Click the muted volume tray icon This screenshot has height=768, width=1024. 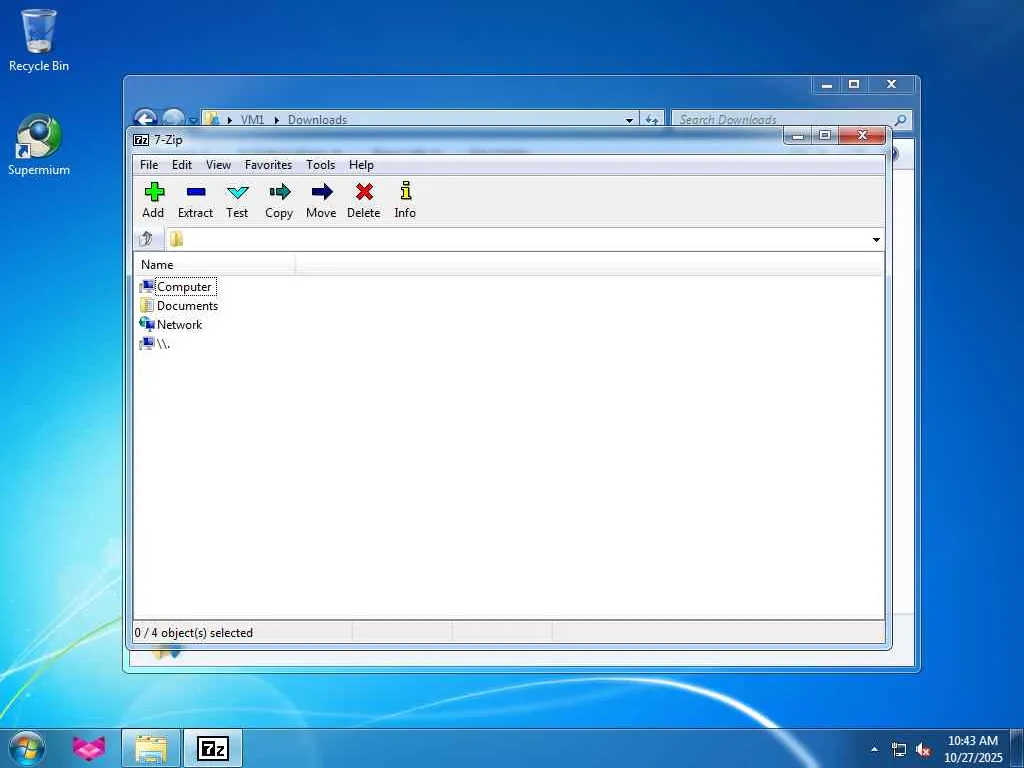923,750
